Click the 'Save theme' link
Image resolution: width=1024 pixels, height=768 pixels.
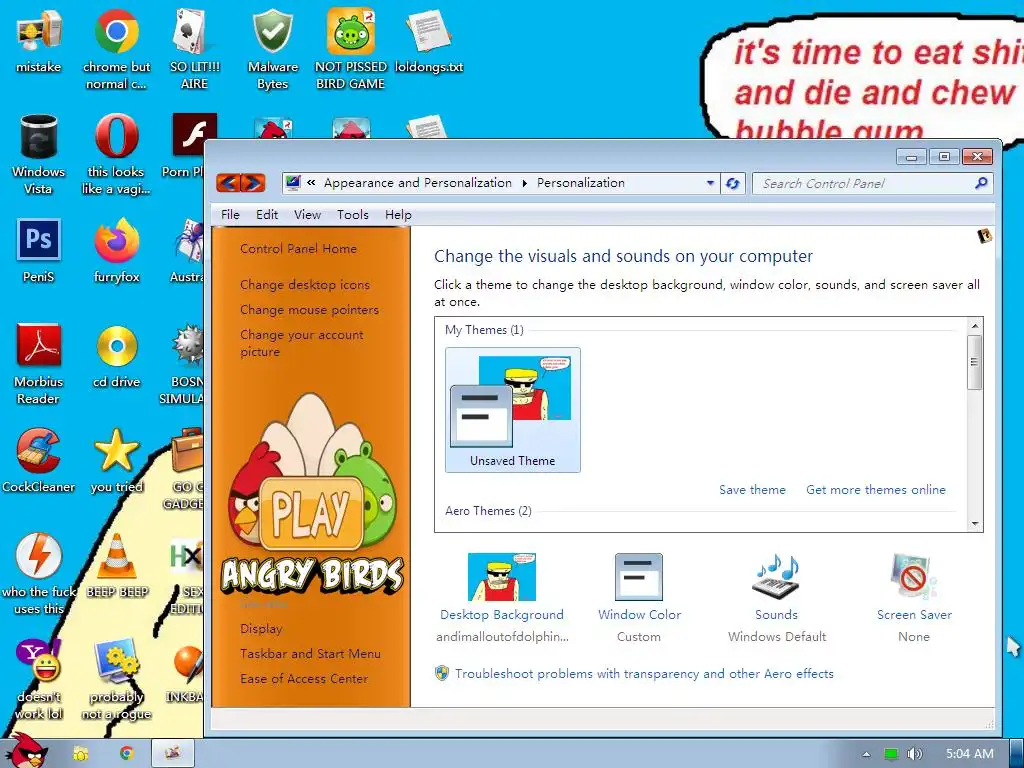tap(752, 490)
